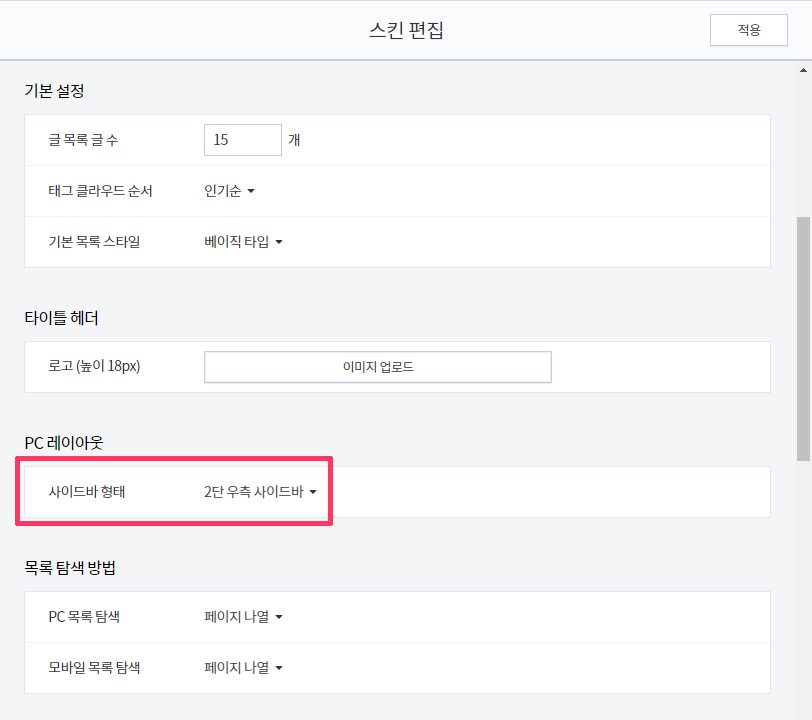Viewport: 812px width, 720px height.
Task: Click the 글 목록 글 수 input field
Action: pos(242,140)
